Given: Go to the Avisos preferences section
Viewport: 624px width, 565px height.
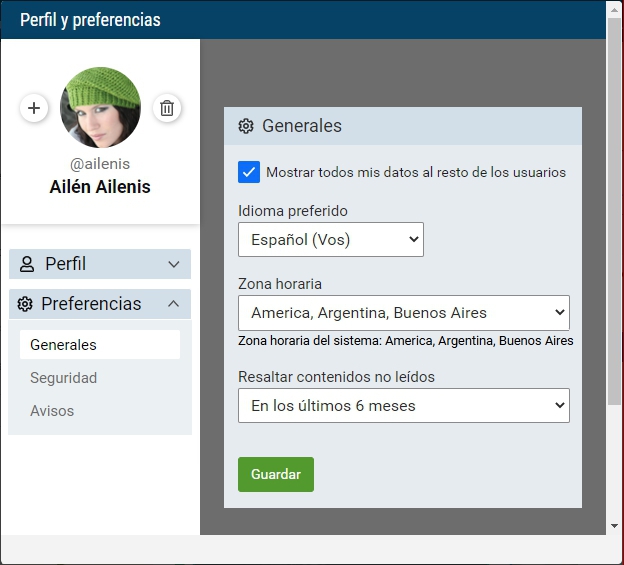Looking at the screenshot, I should tap(52, 411).
